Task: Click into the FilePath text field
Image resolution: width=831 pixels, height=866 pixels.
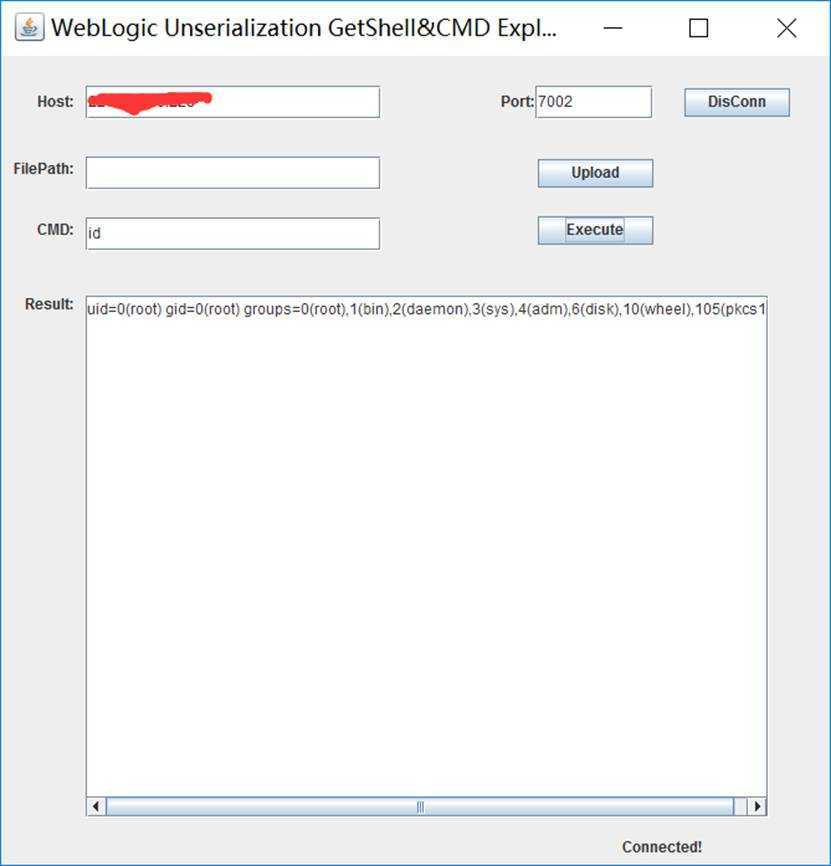Action: pyautogui.click(x=232, y=173)
